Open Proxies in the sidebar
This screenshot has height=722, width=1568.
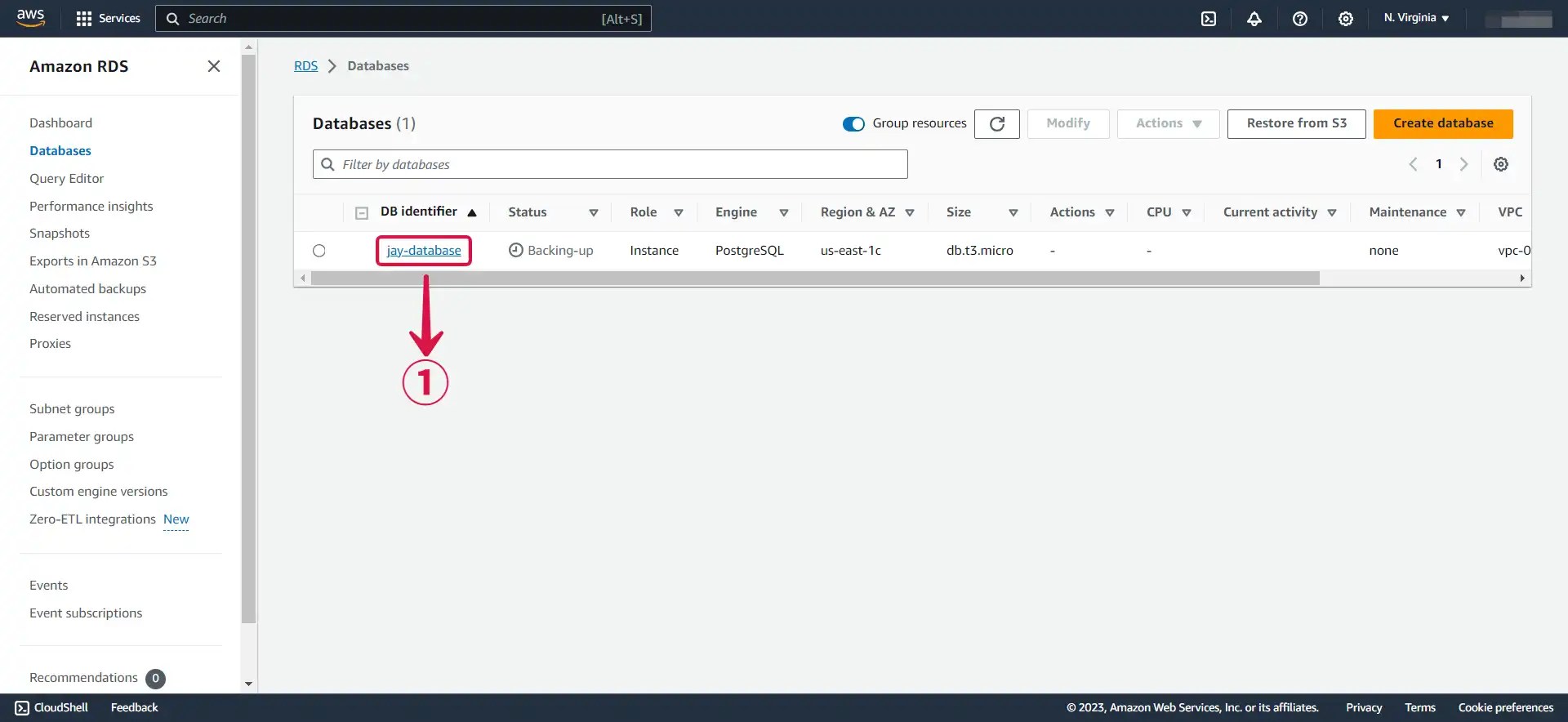(50, 343)
